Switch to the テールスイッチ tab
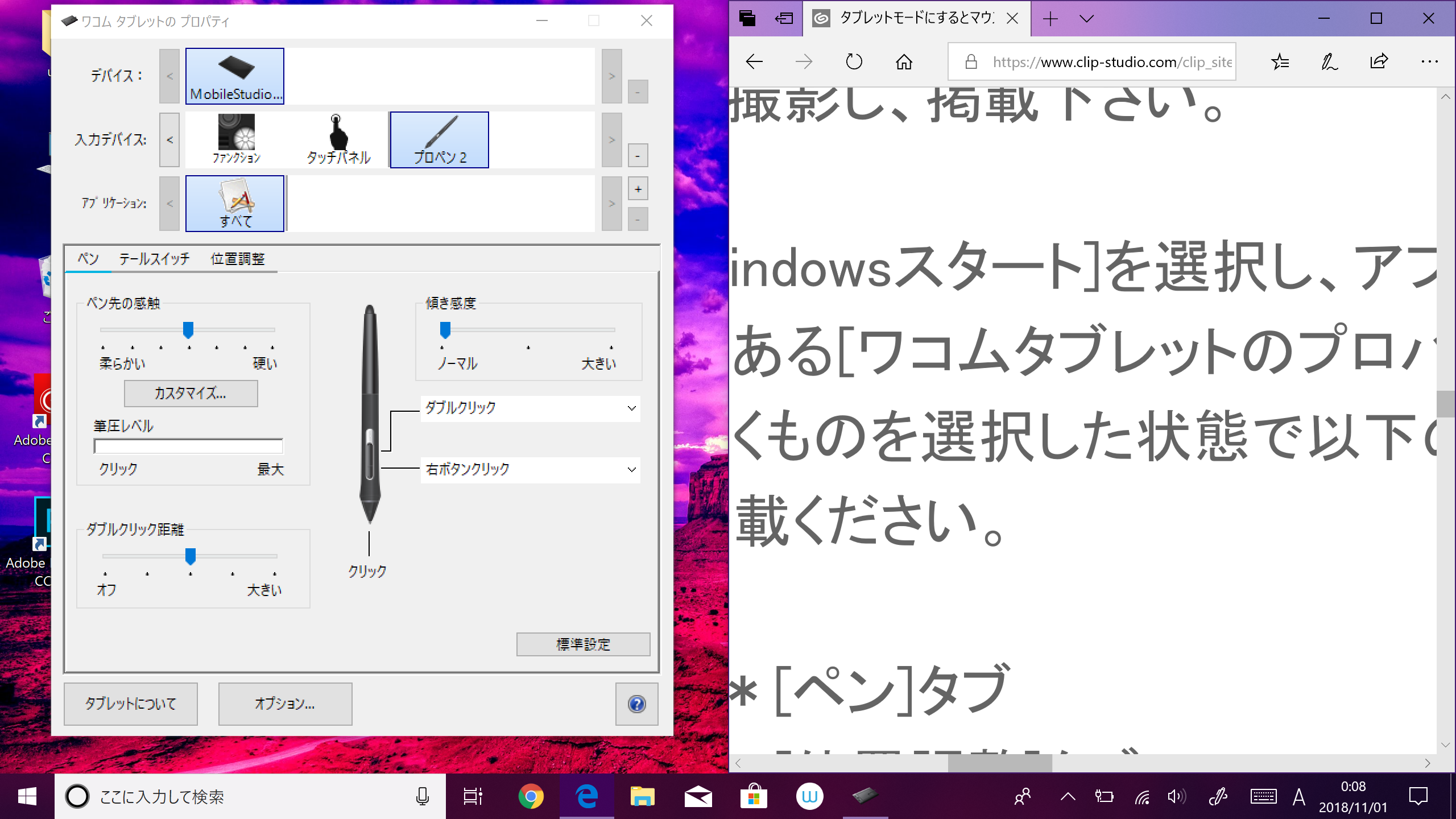Image resolution: width=1456 pixels, height=819 pixels. [154, 259]
